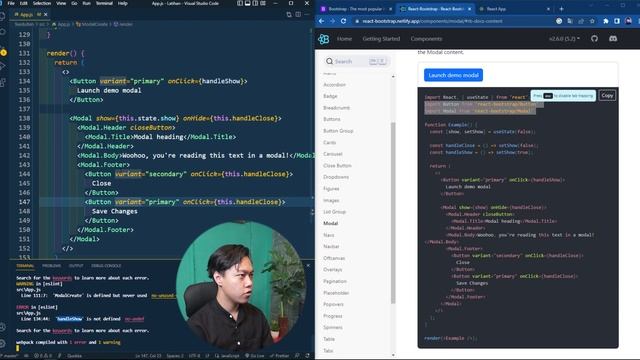Image resolution: width=640 pixels, height=360 pixels.
Task: Switch to the OUTPUT panel tab
Action: pyautogui.click(x=76, y=266)
